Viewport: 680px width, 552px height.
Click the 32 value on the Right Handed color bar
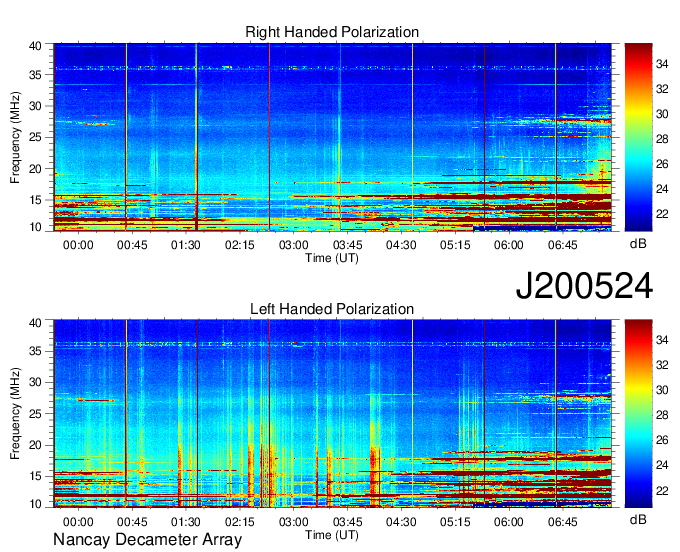tap(662, 89)
